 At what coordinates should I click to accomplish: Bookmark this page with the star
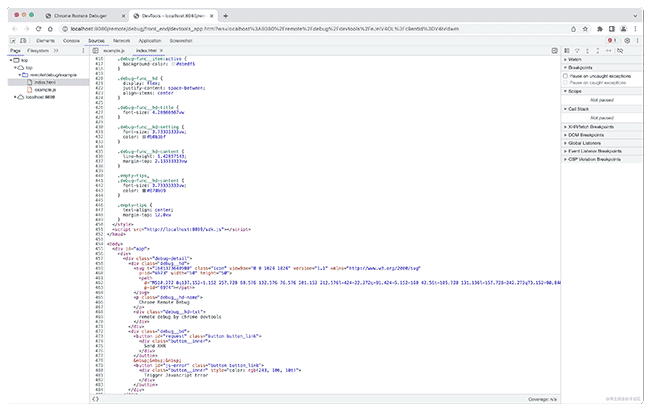[x=585, y=29]
